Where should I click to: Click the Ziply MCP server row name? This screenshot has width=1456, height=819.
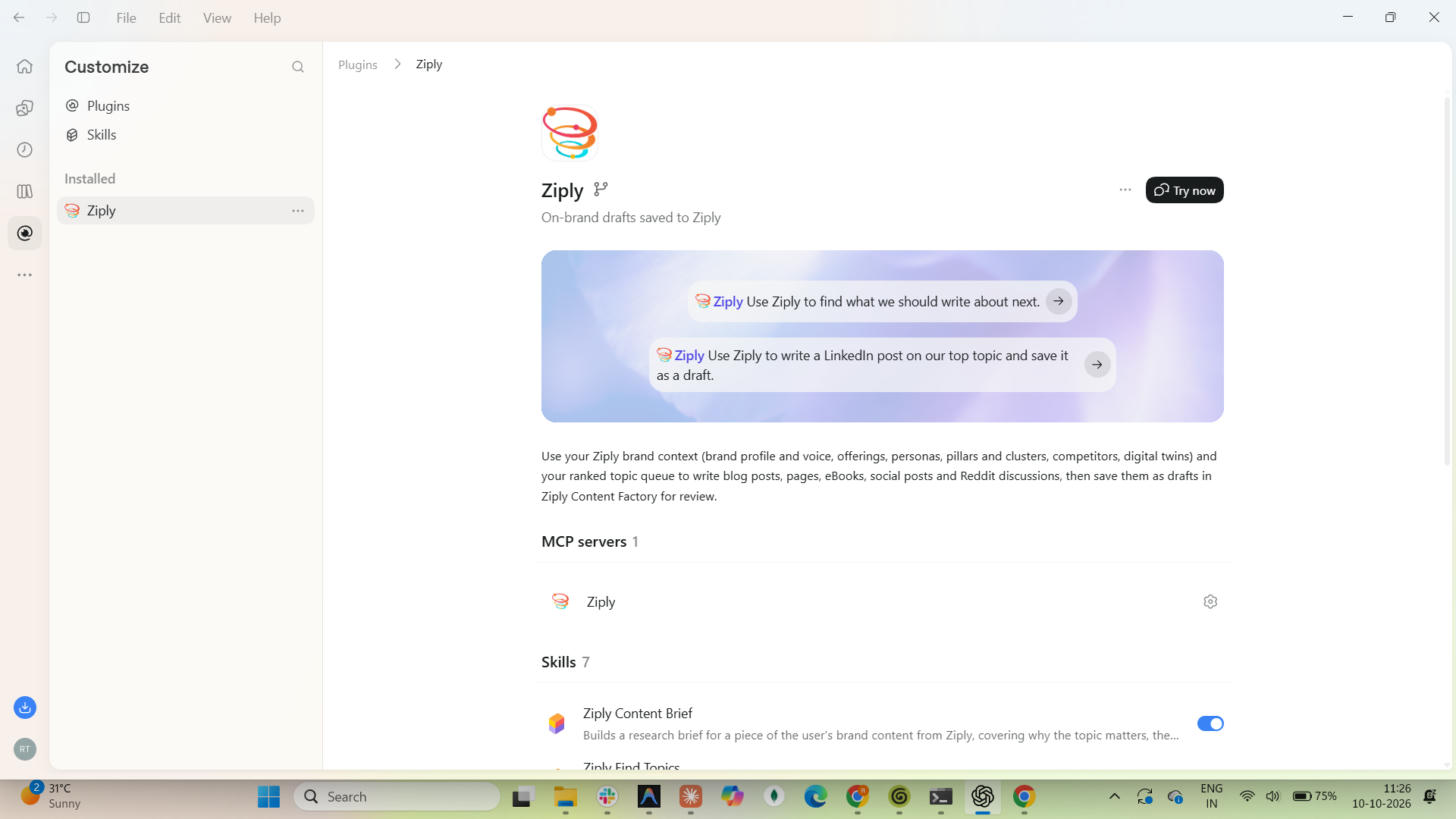click(601, 602)
